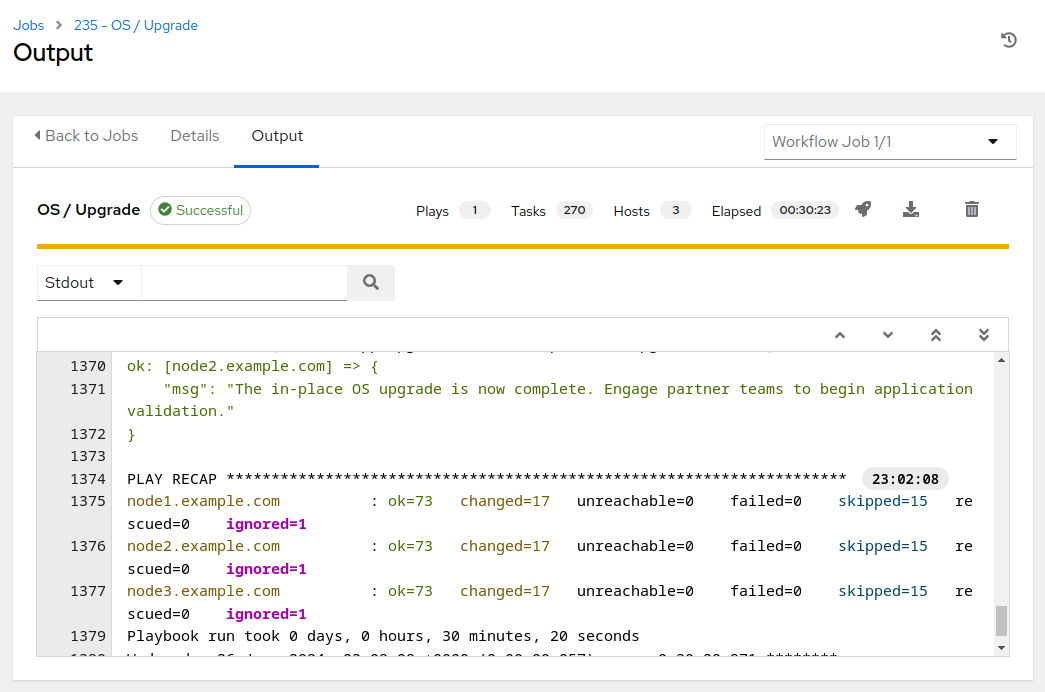Click the Hosts count 3

pos(675,210)
